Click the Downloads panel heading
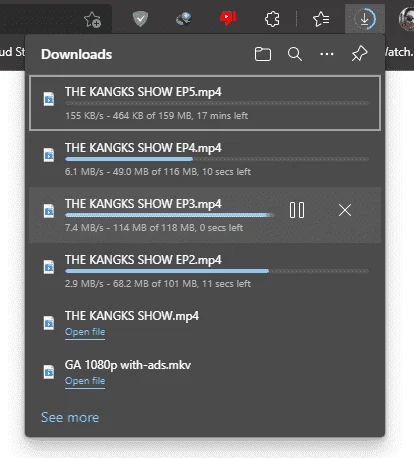Viewport: 414px width, 458px height. (x=76, y=54)
